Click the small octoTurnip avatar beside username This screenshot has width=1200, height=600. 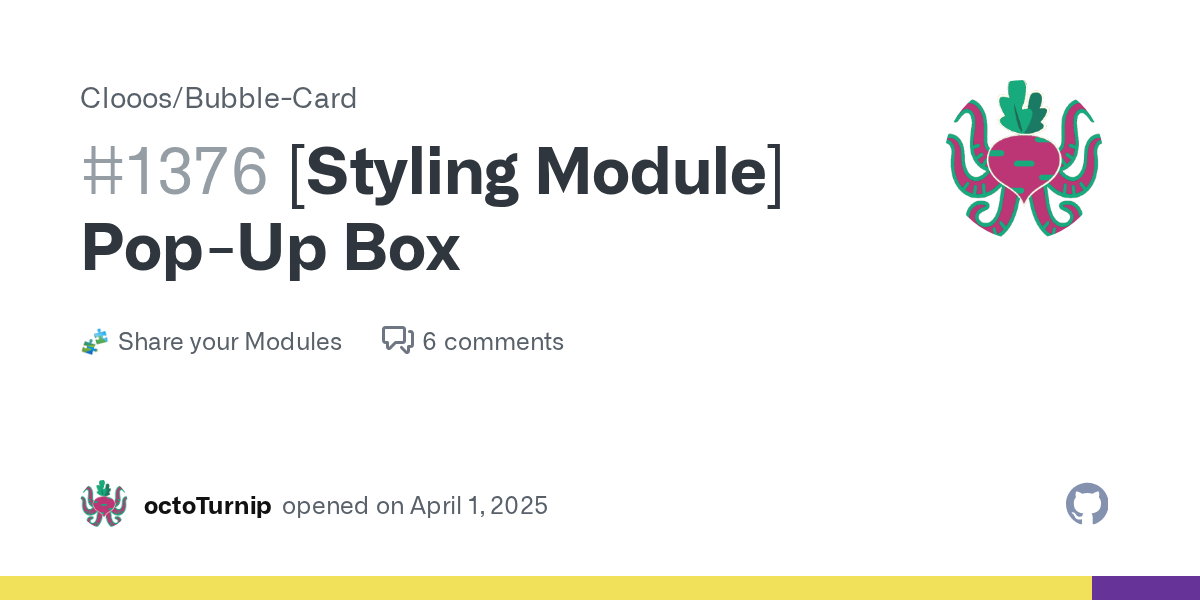pos(104,505)
